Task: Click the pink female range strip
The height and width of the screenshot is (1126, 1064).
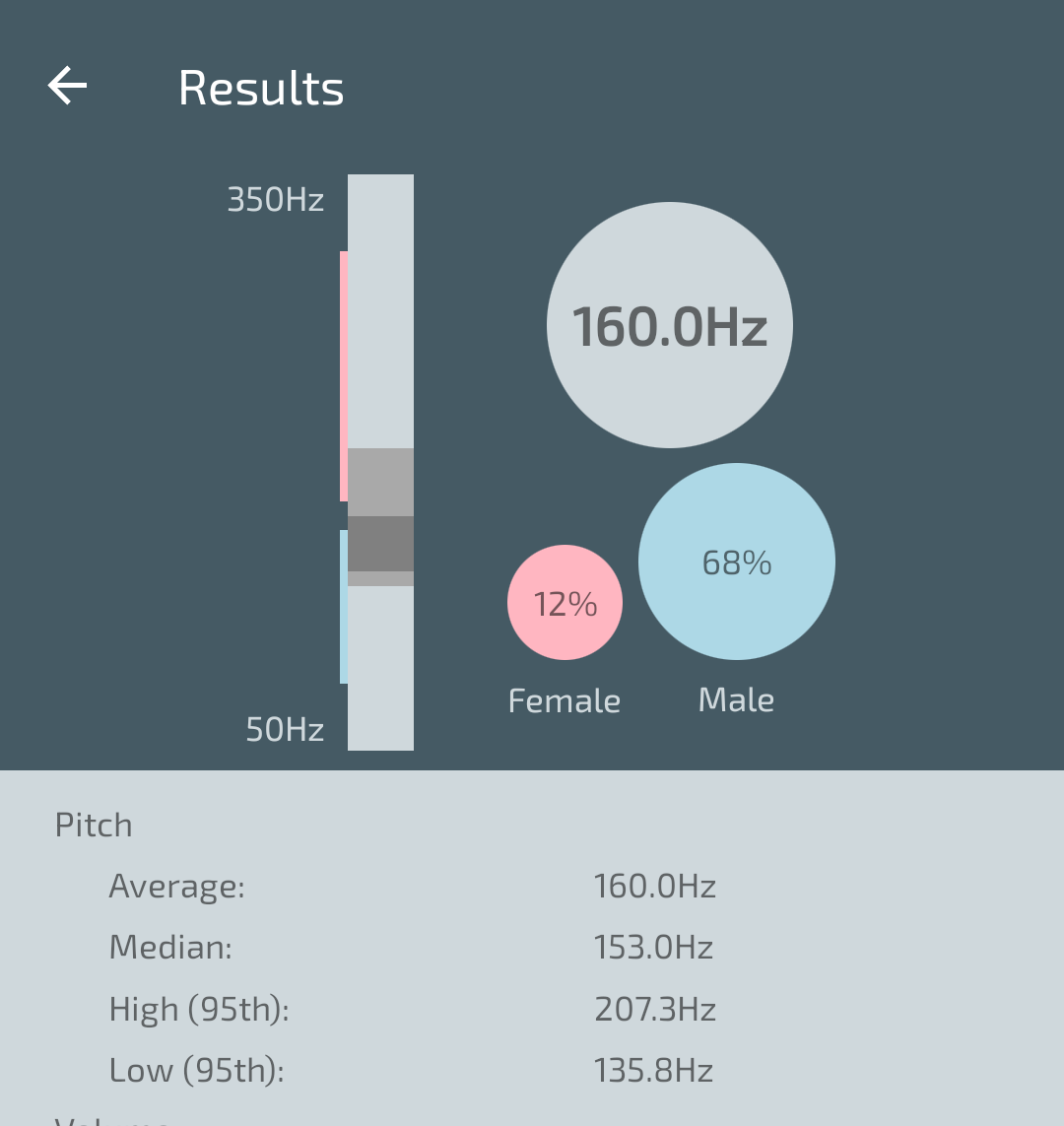Action: click(x=344, y=376)
